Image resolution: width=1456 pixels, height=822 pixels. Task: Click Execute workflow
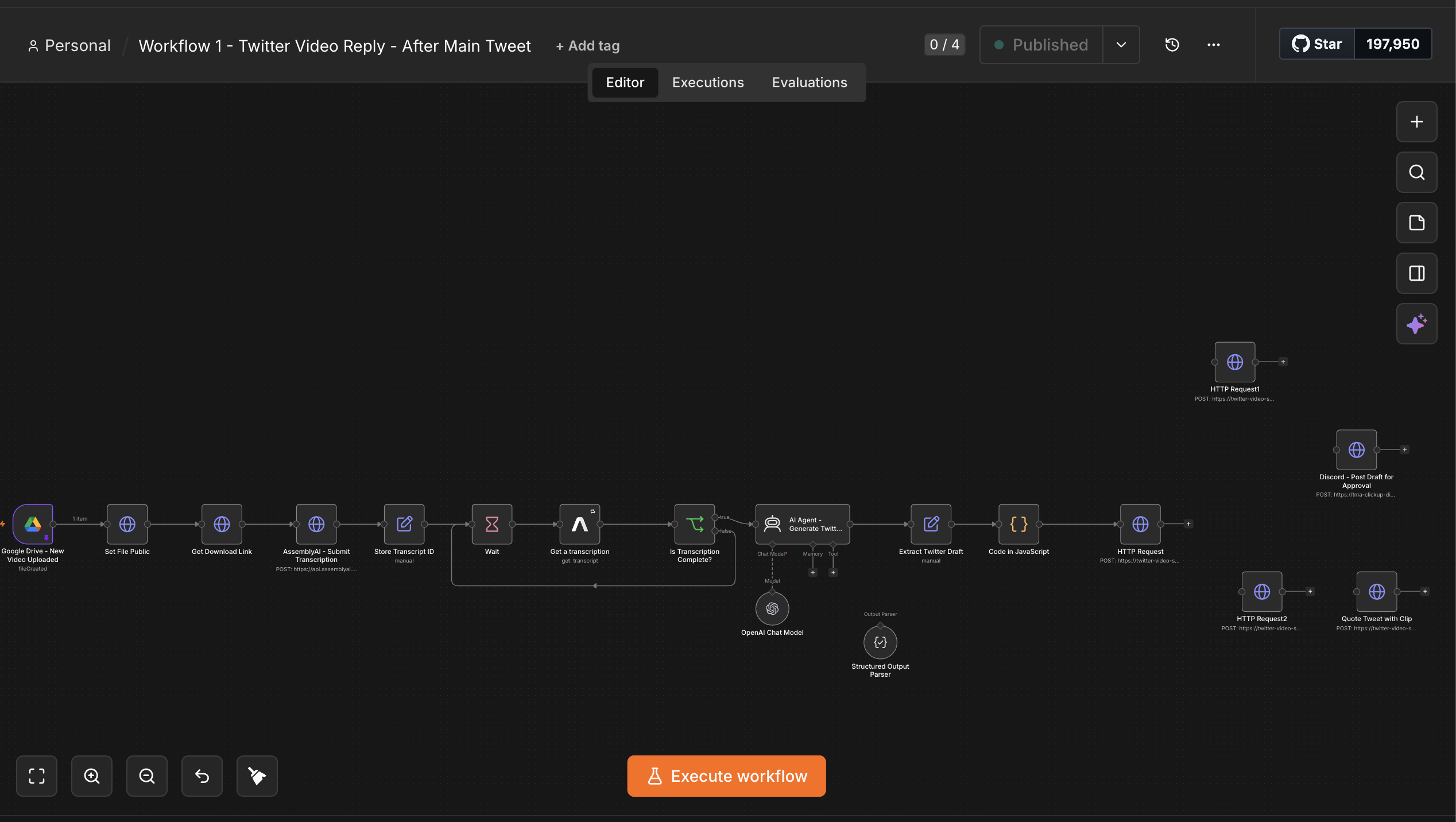pos(727,776)
